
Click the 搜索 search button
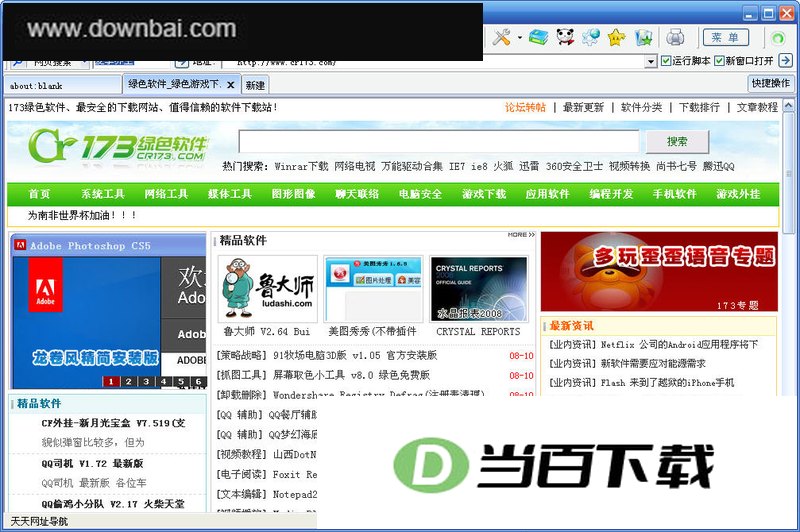[x=677, y=141]
